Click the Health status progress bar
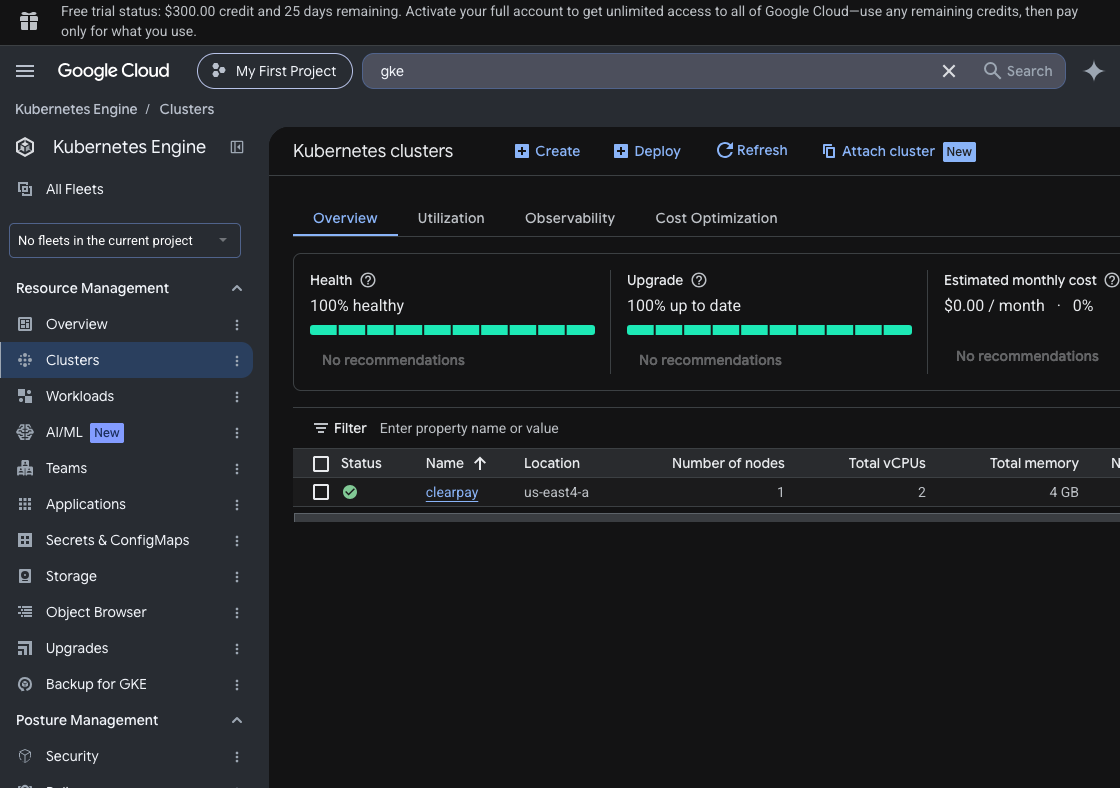 tap(452, 330)
